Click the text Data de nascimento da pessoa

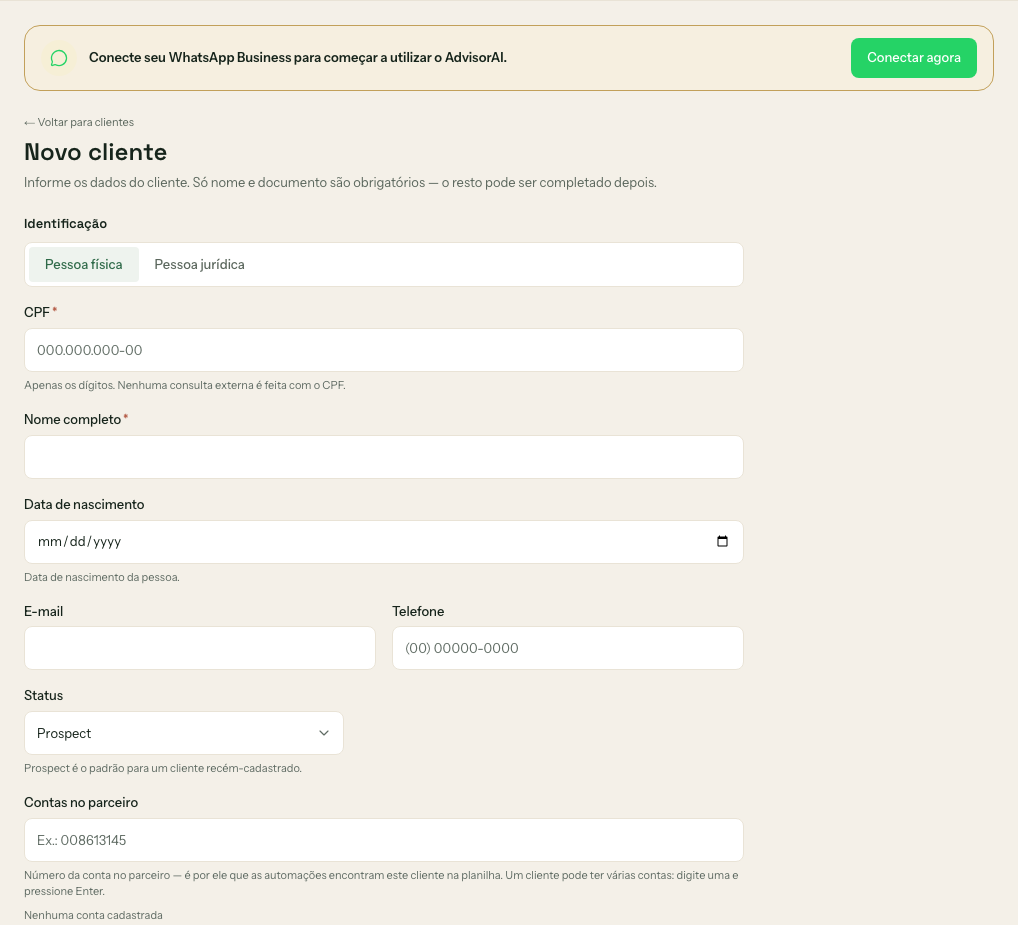tap(102, 577)
